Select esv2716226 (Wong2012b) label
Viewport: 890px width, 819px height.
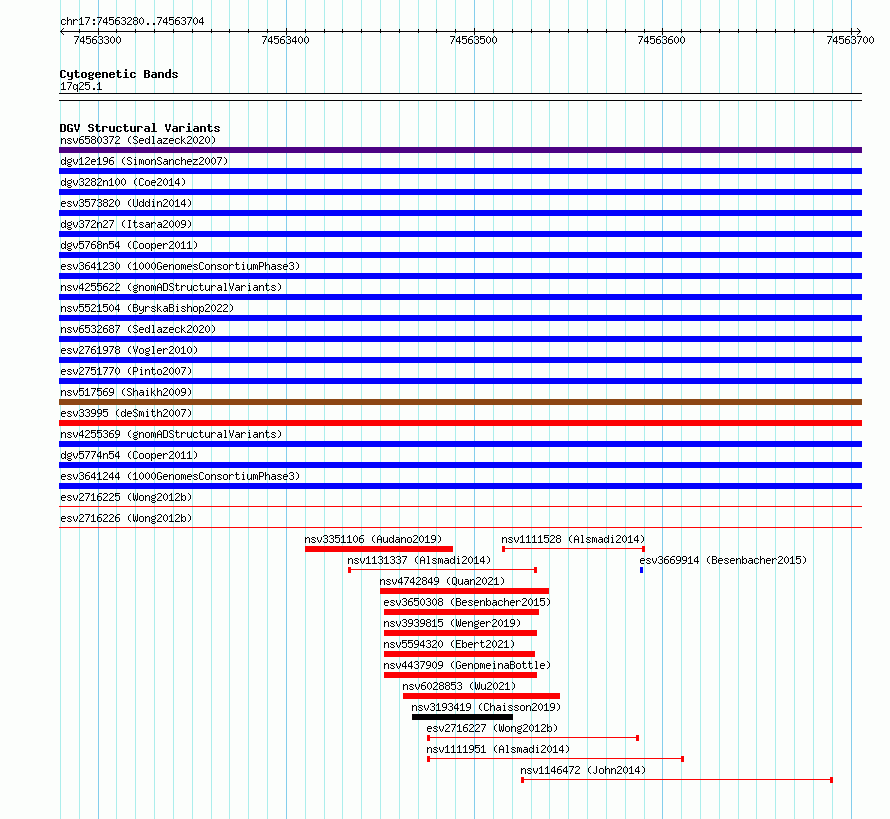click(126, 518)
